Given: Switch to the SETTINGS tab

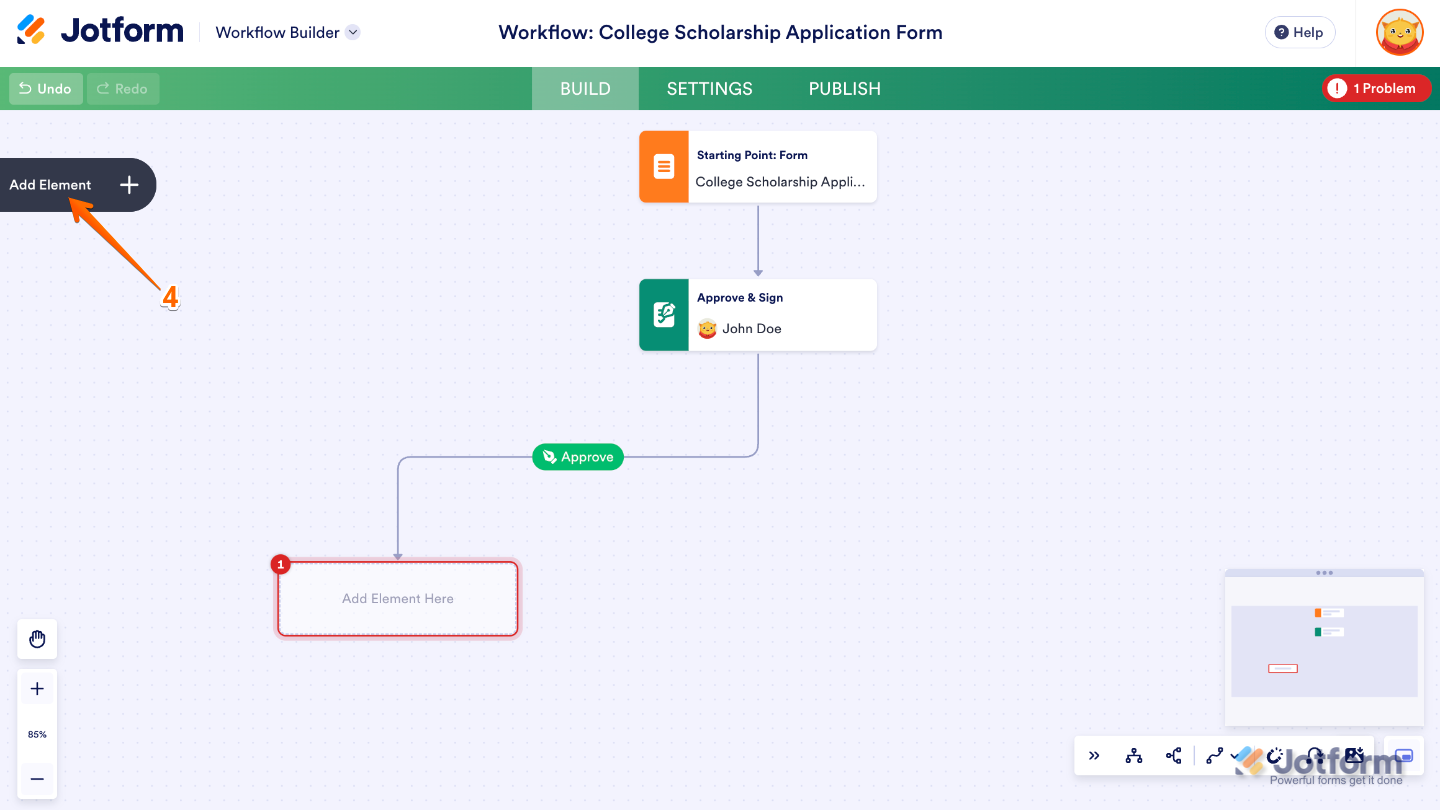Looking at the screenshot, I should (x=709, y=88).
